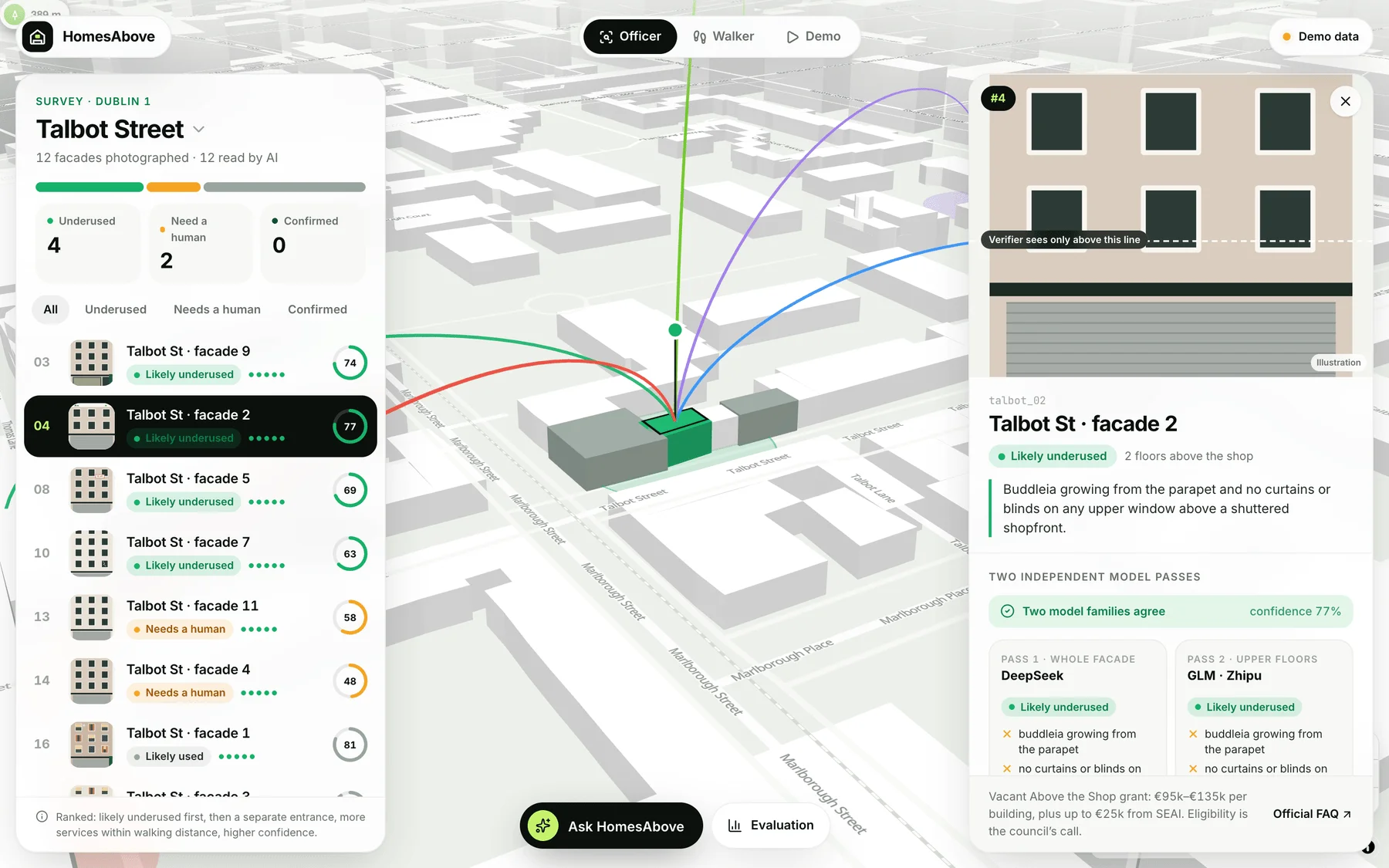Filter list by Needs a human

coord(217,309)
